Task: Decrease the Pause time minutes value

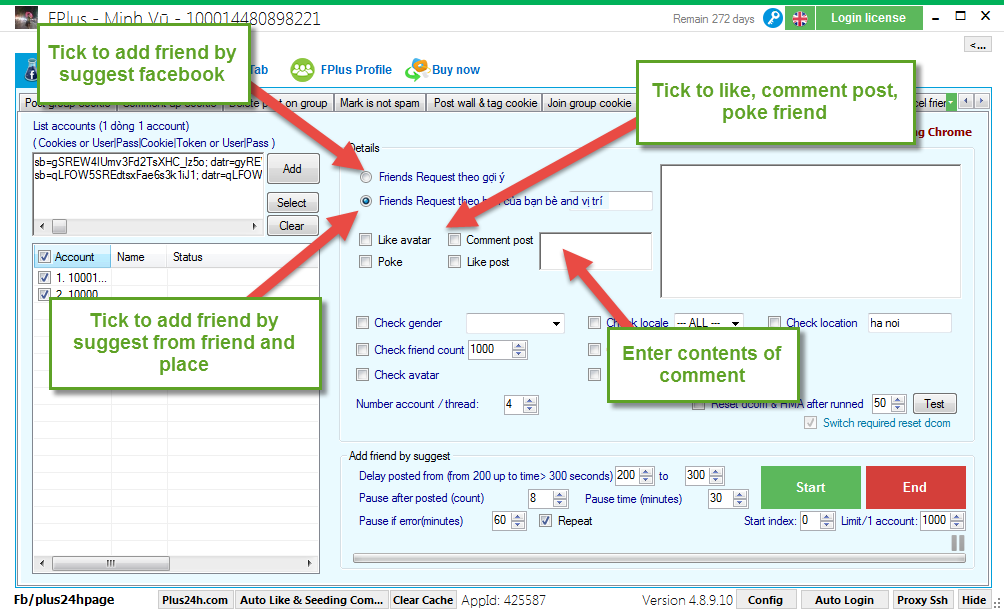Action: pos(740,503)
